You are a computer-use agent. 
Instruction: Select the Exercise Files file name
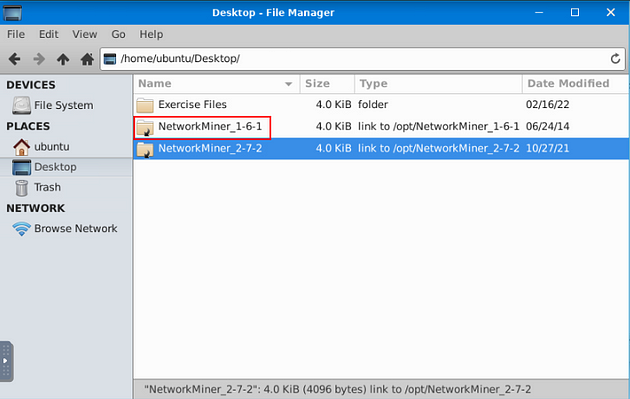(x=192, y=104)
